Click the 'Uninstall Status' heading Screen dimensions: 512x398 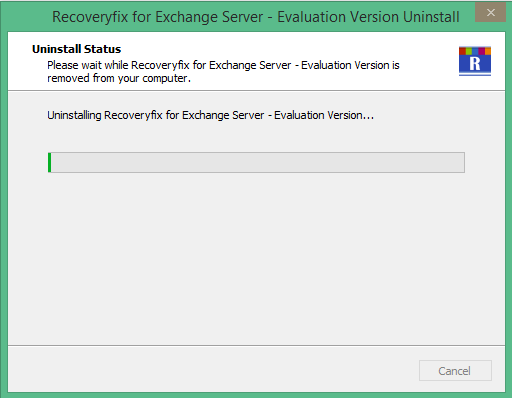(76, 49)
